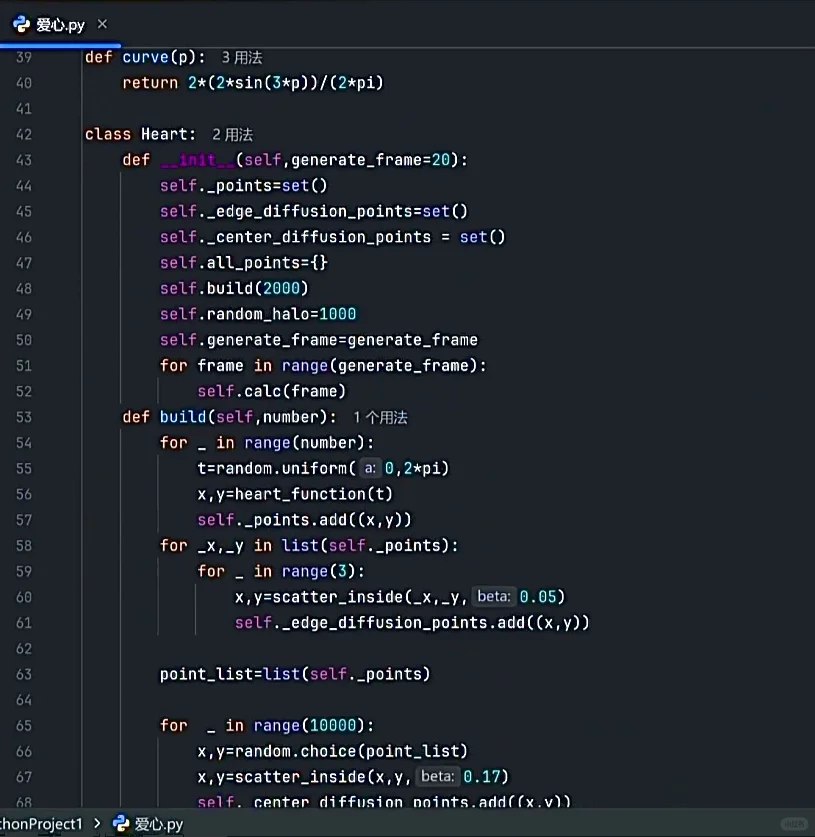Click 'for _ in range(3):' line

281,571
